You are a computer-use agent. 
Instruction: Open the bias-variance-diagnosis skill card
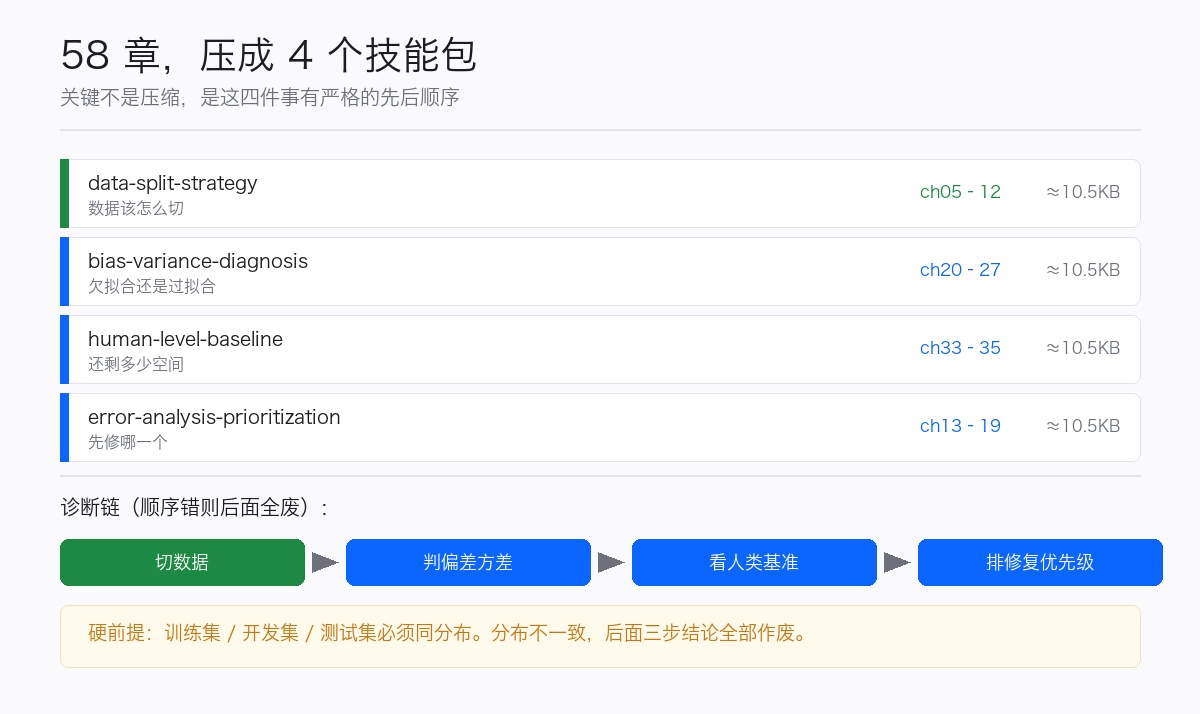point(600,271)
